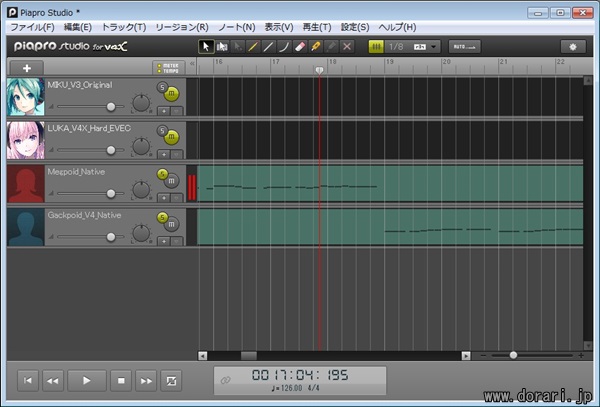Unmute the MIKU_V3_Original track

pos(171,94)
